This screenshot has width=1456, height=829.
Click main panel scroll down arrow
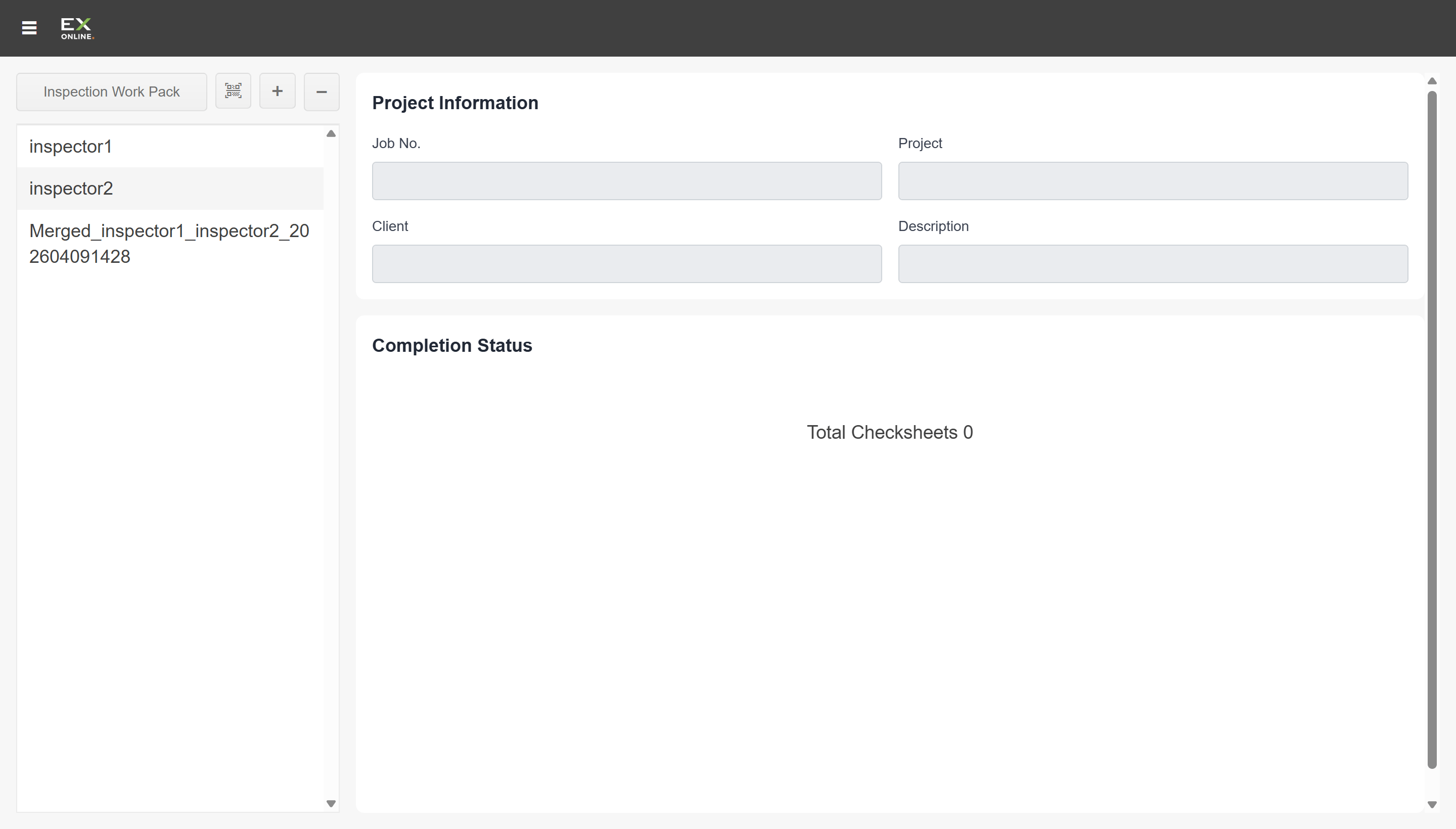[1432, 805]
